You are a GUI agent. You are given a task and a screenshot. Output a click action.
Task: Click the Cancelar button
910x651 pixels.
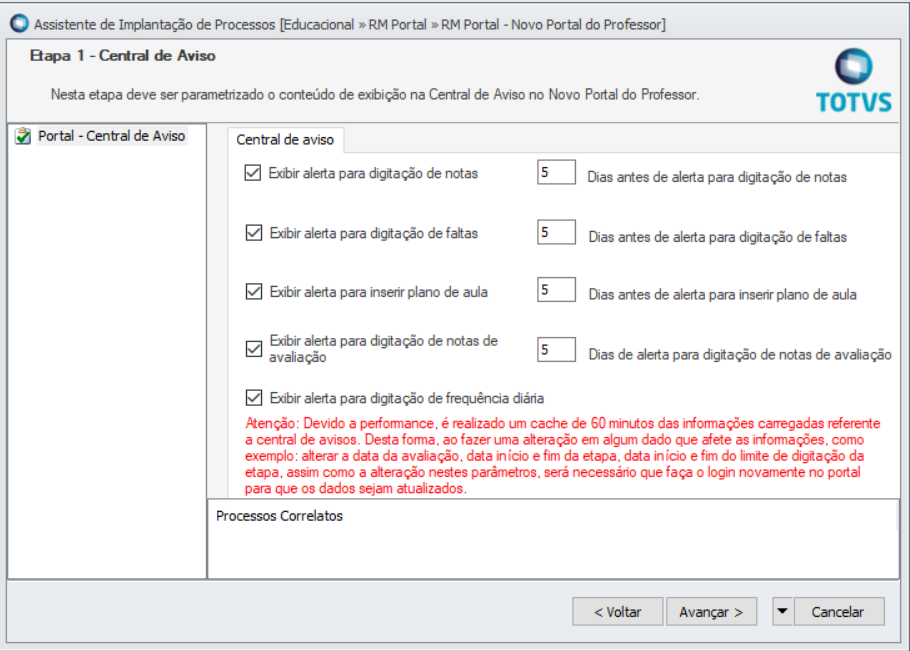pyautogui.click(x=837, y=611)
